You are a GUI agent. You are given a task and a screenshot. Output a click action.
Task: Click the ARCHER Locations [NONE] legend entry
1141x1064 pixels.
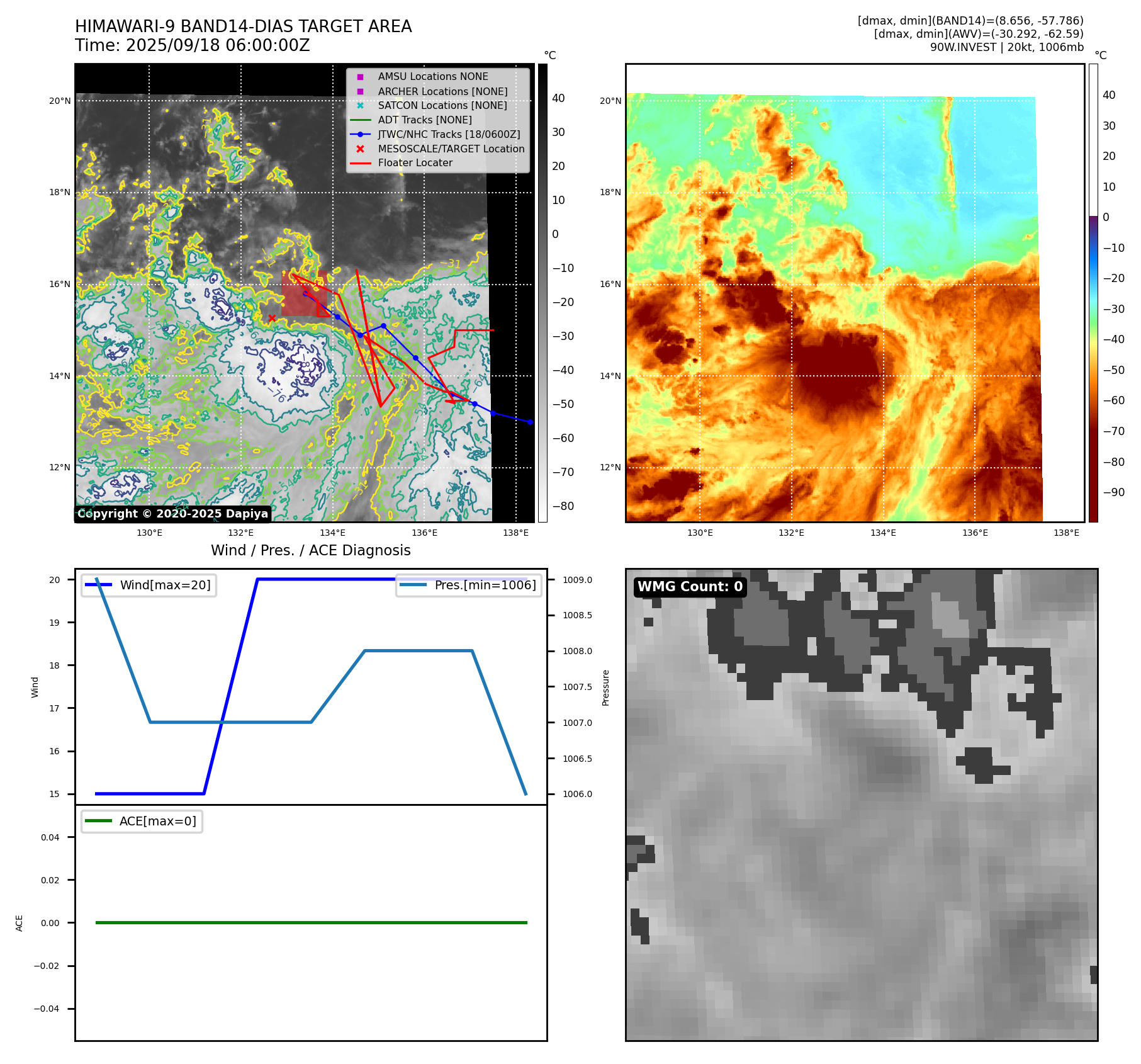click(432, 91)
